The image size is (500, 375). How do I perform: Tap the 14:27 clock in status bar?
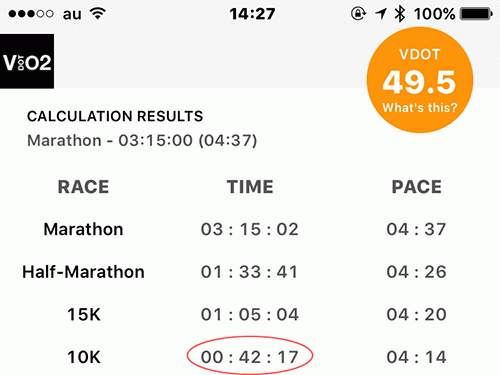(x=252, y=14)
